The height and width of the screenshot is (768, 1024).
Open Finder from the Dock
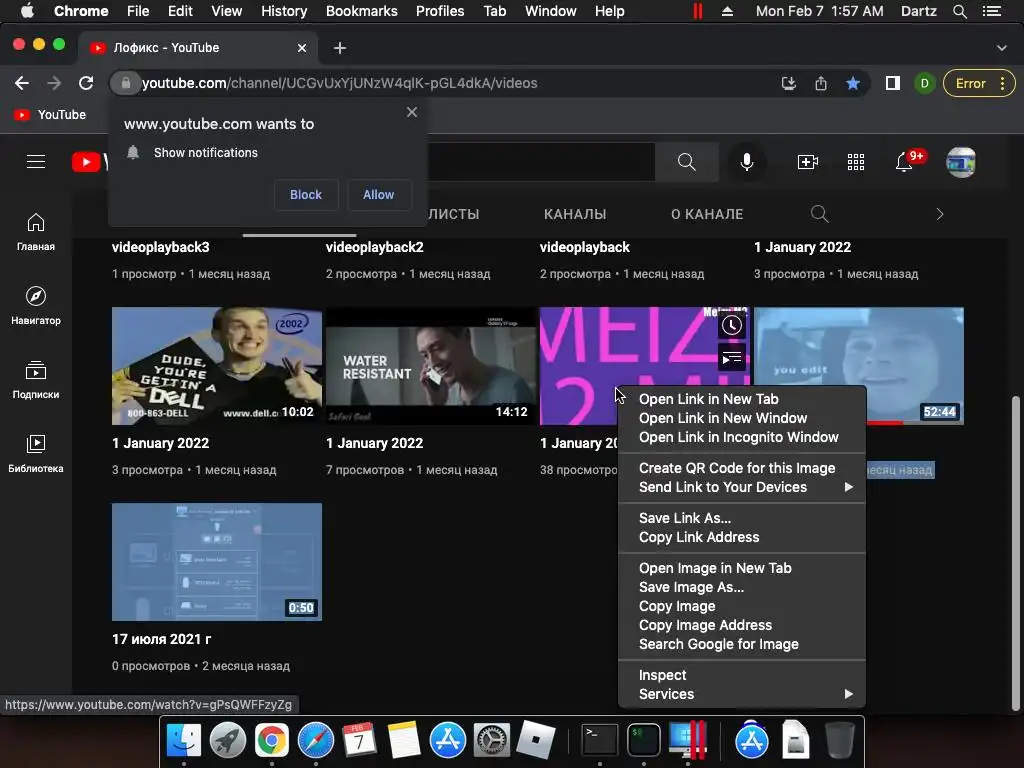[x=184, y=740]
